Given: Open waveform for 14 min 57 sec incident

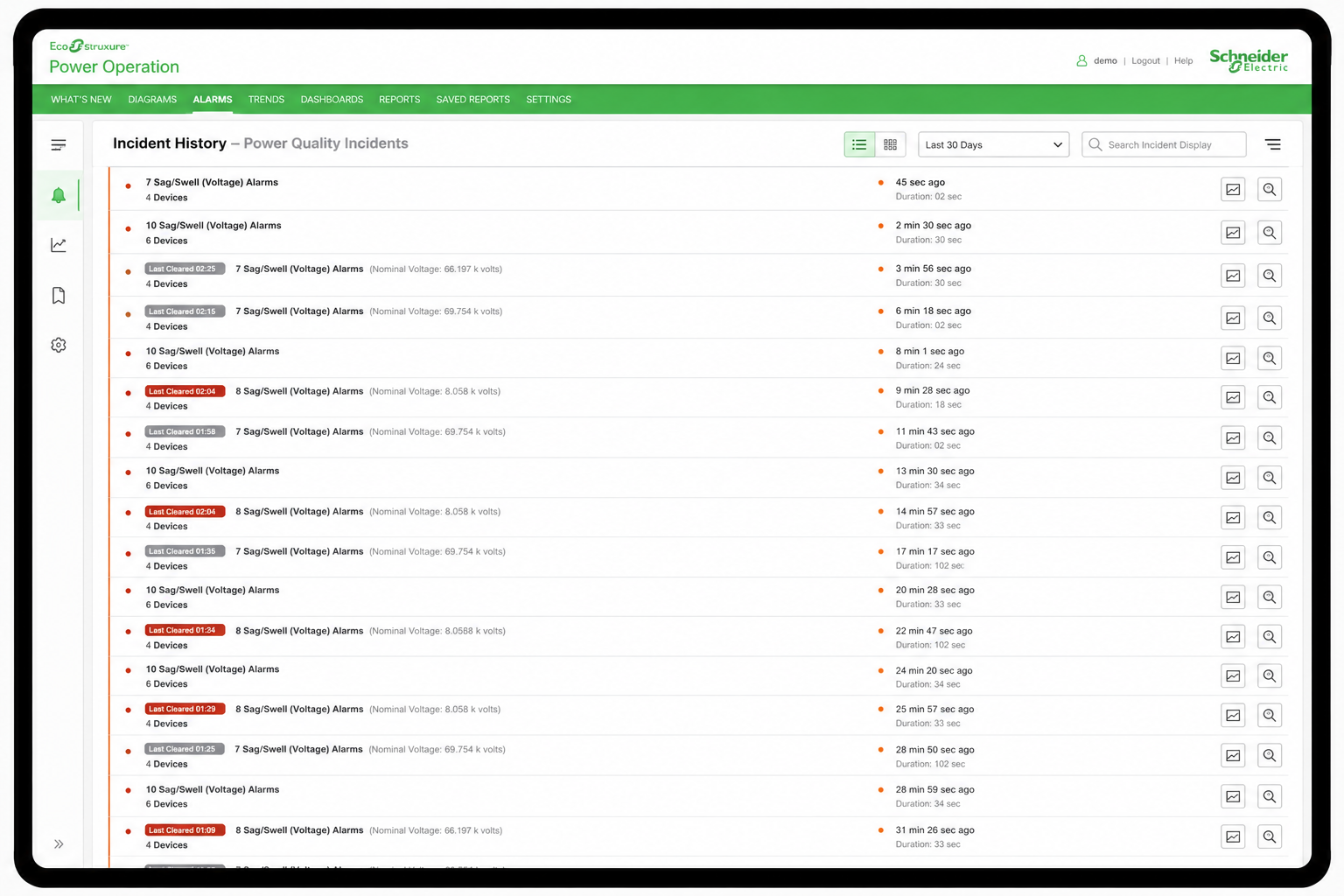Looking at the screenshot, I should click(1233, 518).
